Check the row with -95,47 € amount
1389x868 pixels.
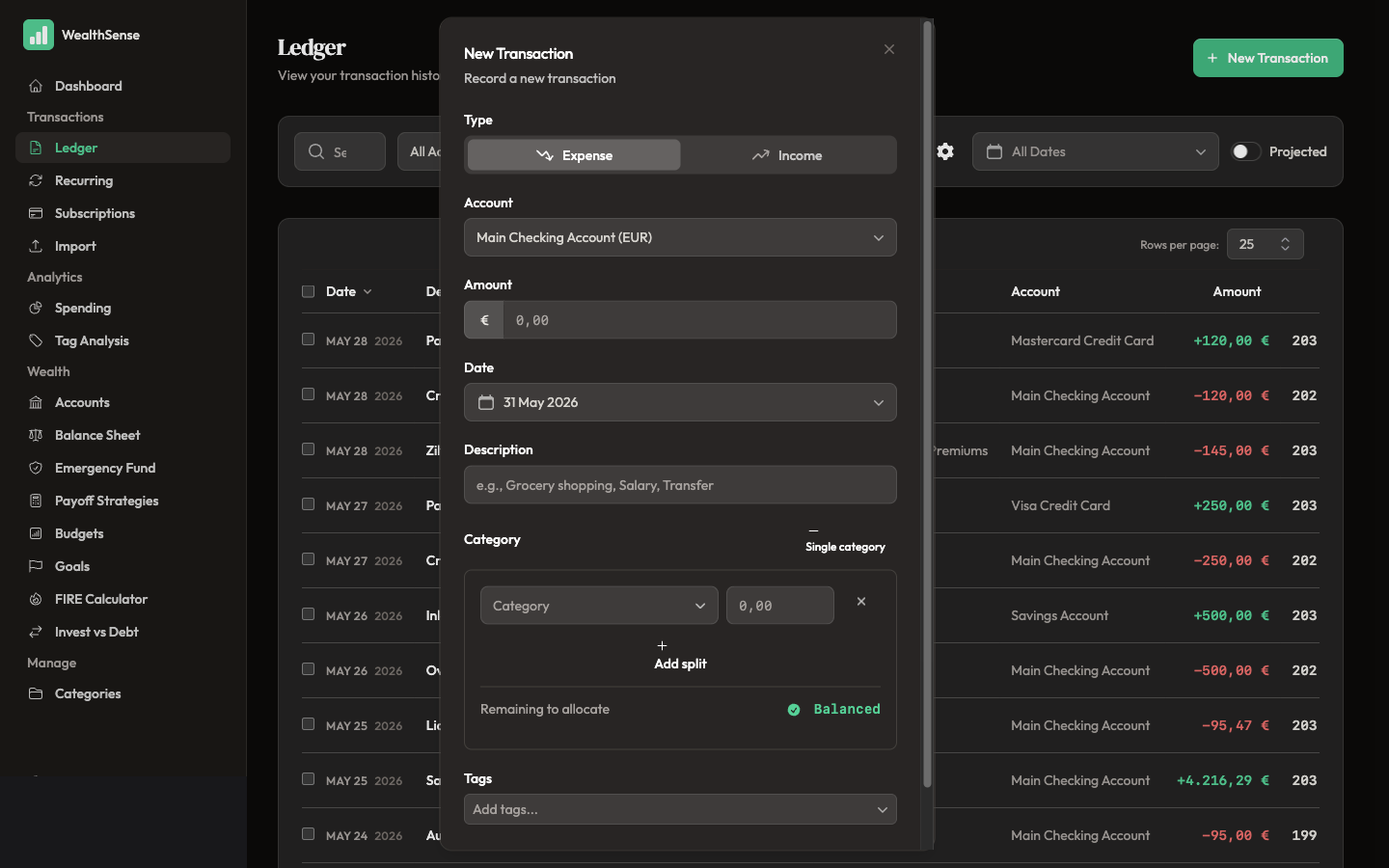[x=308, y=724]
